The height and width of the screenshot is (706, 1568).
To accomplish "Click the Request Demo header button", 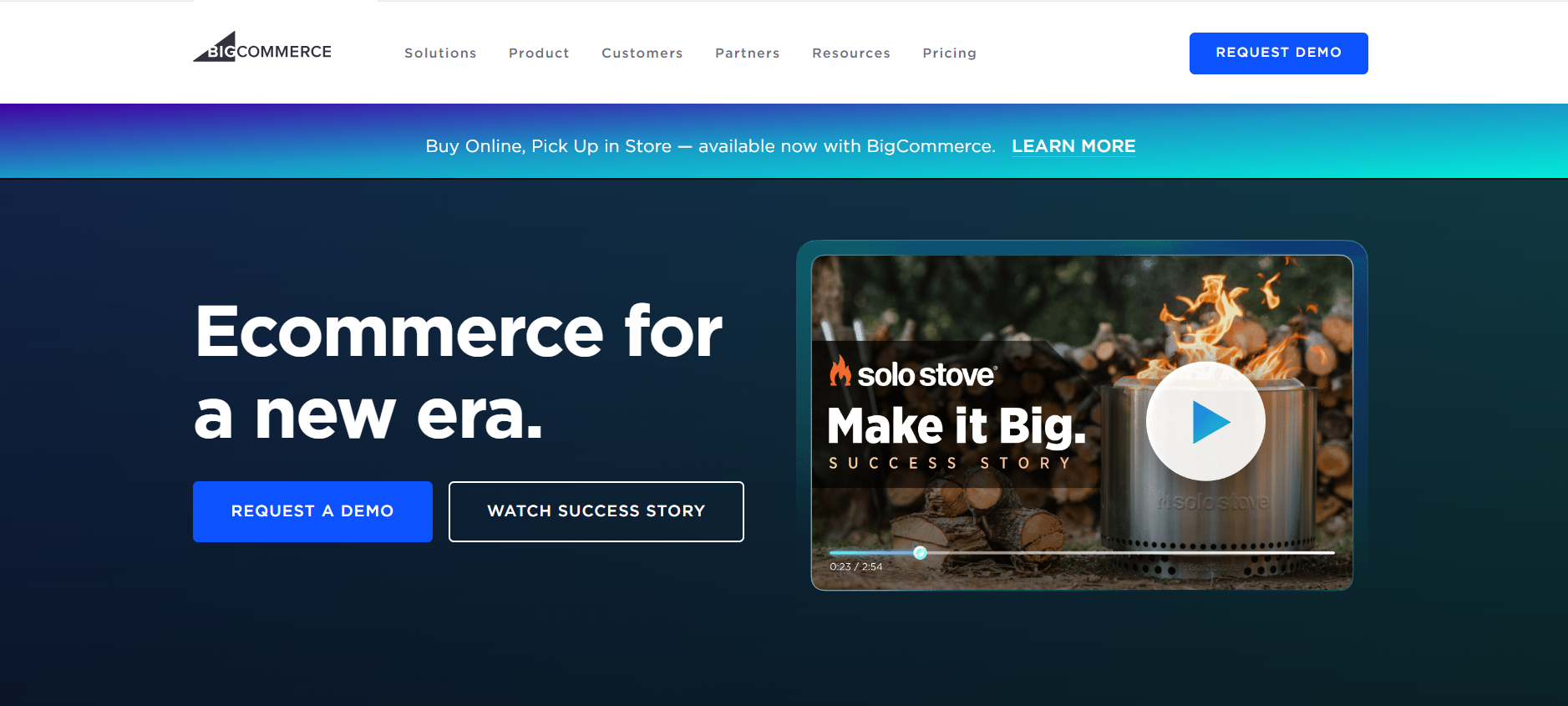I will coord(1278,53).
